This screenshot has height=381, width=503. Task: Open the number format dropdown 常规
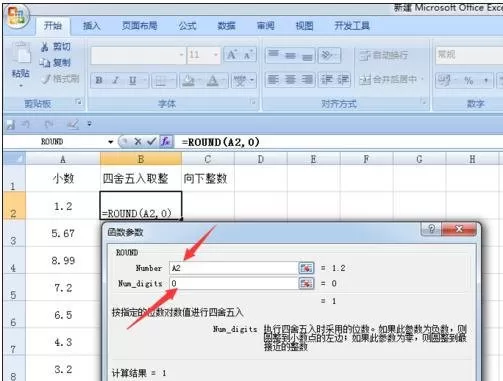click(x=469, y=55)
